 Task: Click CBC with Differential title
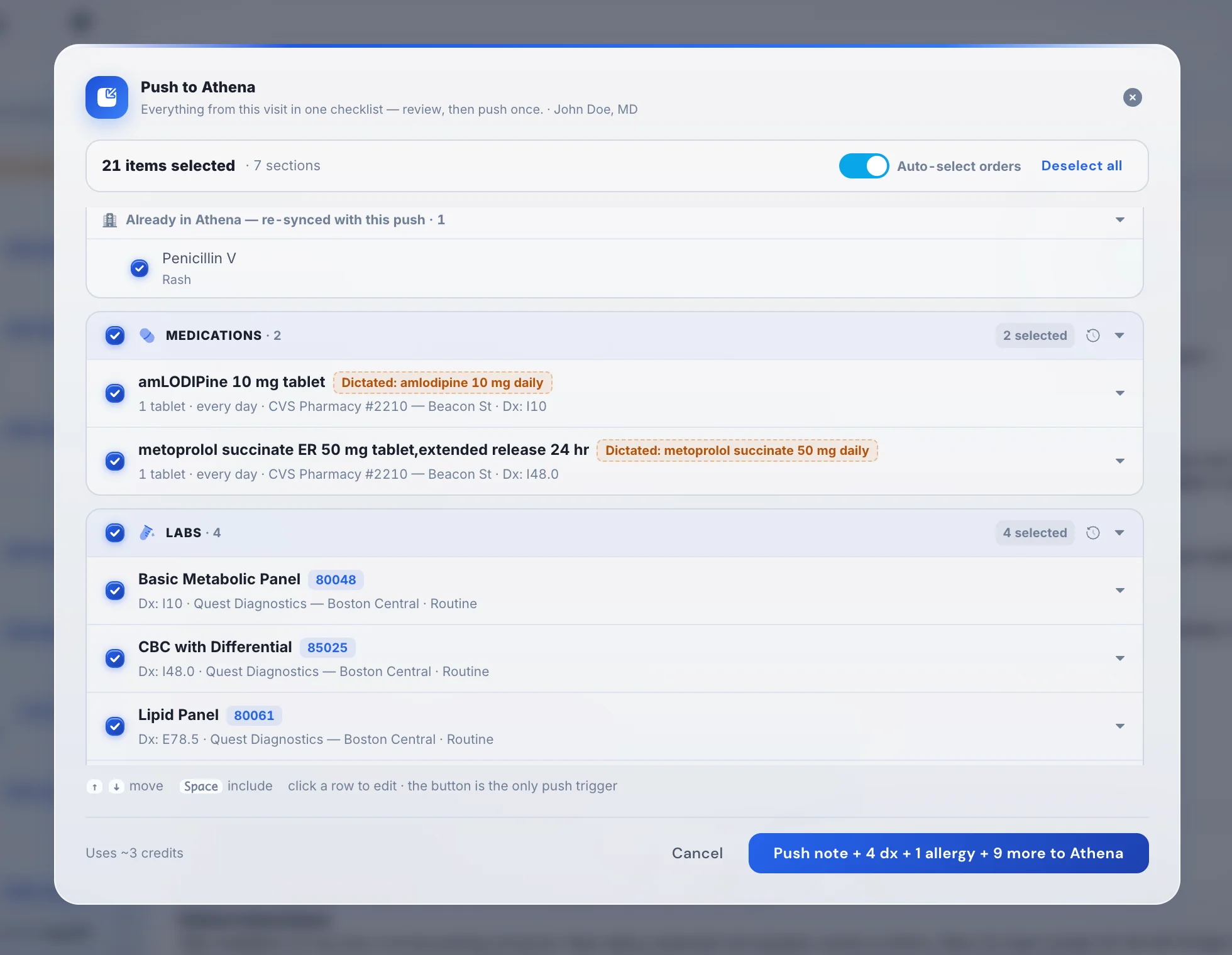[215, 647]
